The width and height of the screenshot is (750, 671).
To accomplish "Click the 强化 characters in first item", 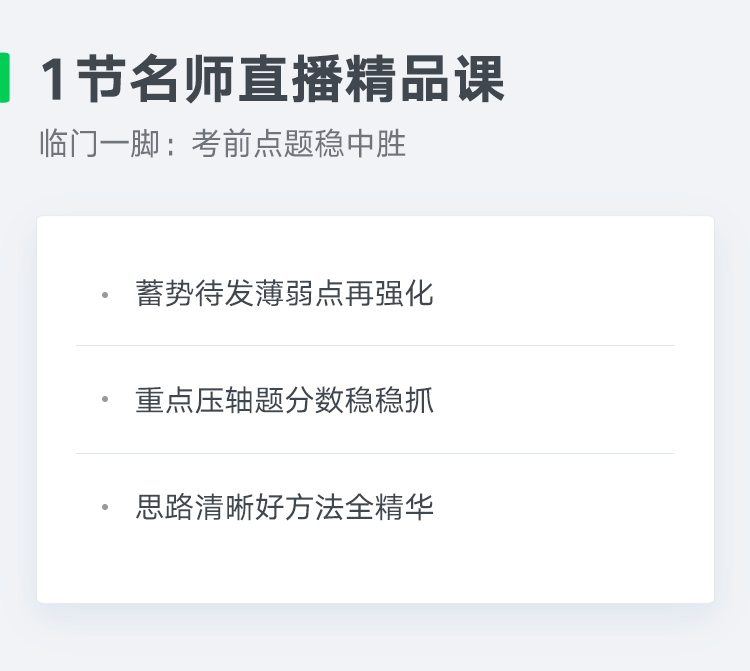I will click(404, 293).
